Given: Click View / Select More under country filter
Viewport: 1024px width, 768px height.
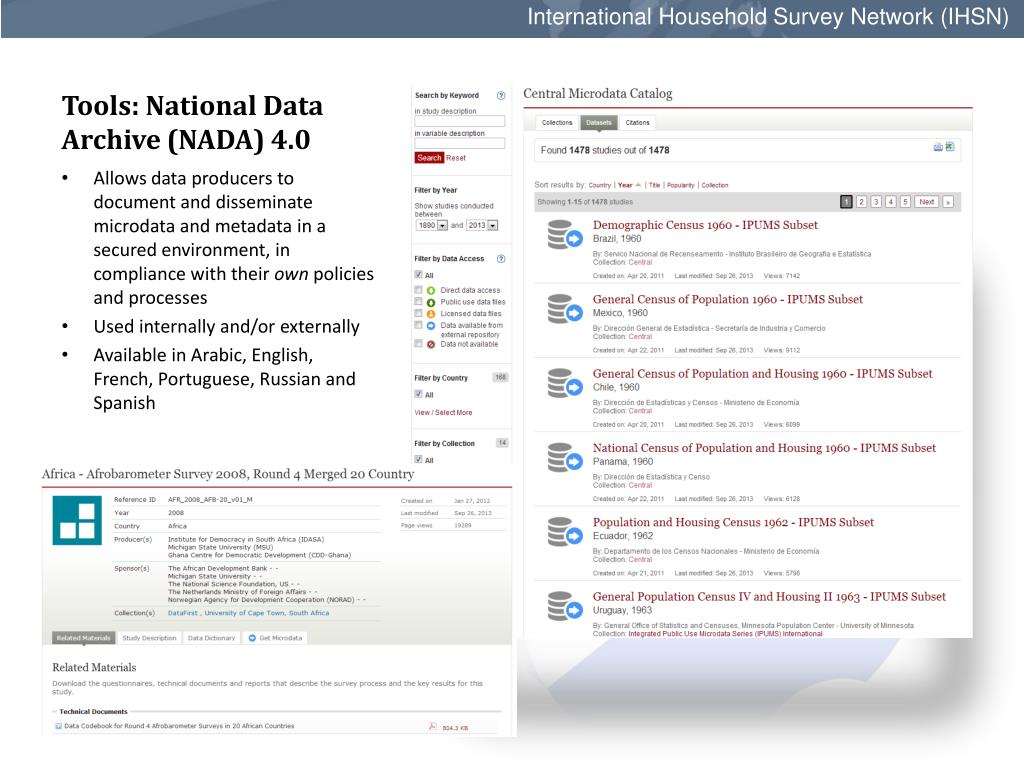Looking at the screenshot, I should [x=443, y=413].
